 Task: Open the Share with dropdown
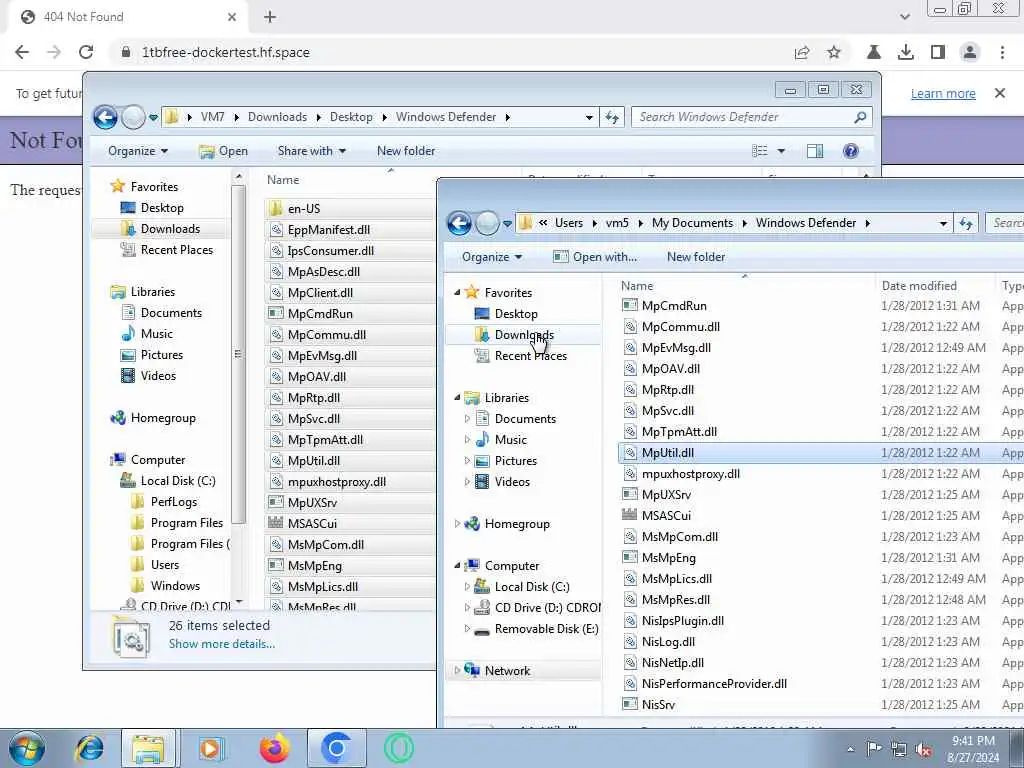[x=312, y=151]
